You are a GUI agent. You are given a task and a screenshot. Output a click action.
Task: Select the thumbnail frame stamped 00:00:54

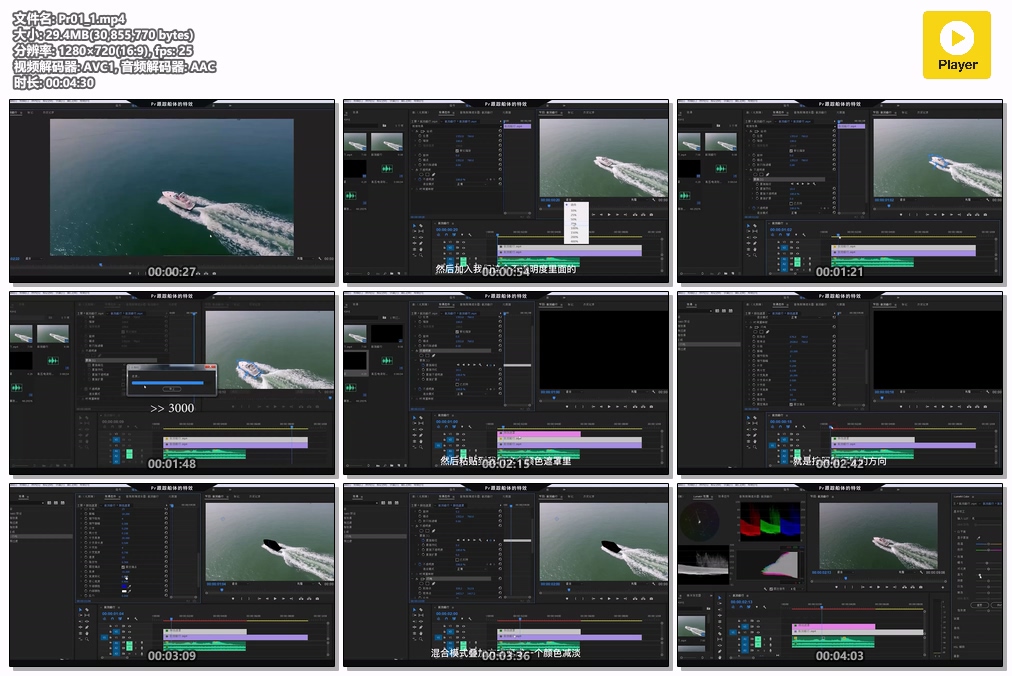point(506,190)
